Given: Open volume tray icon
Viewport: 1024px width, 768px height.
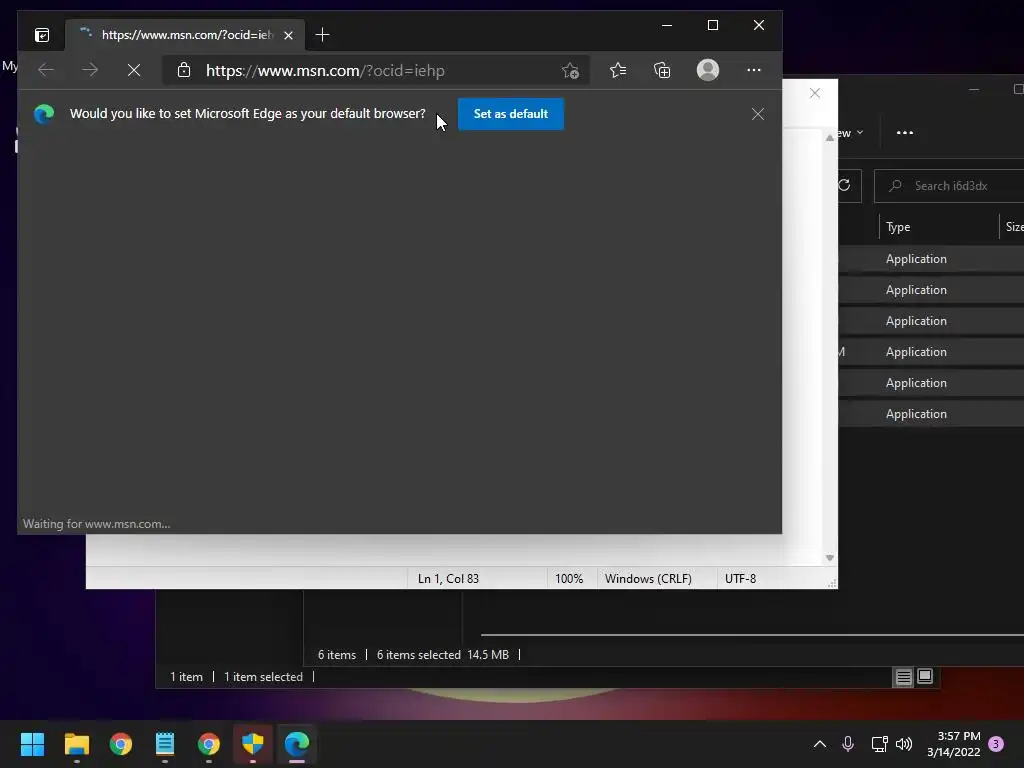Looking at the screenshot, I should click(904, 744).
